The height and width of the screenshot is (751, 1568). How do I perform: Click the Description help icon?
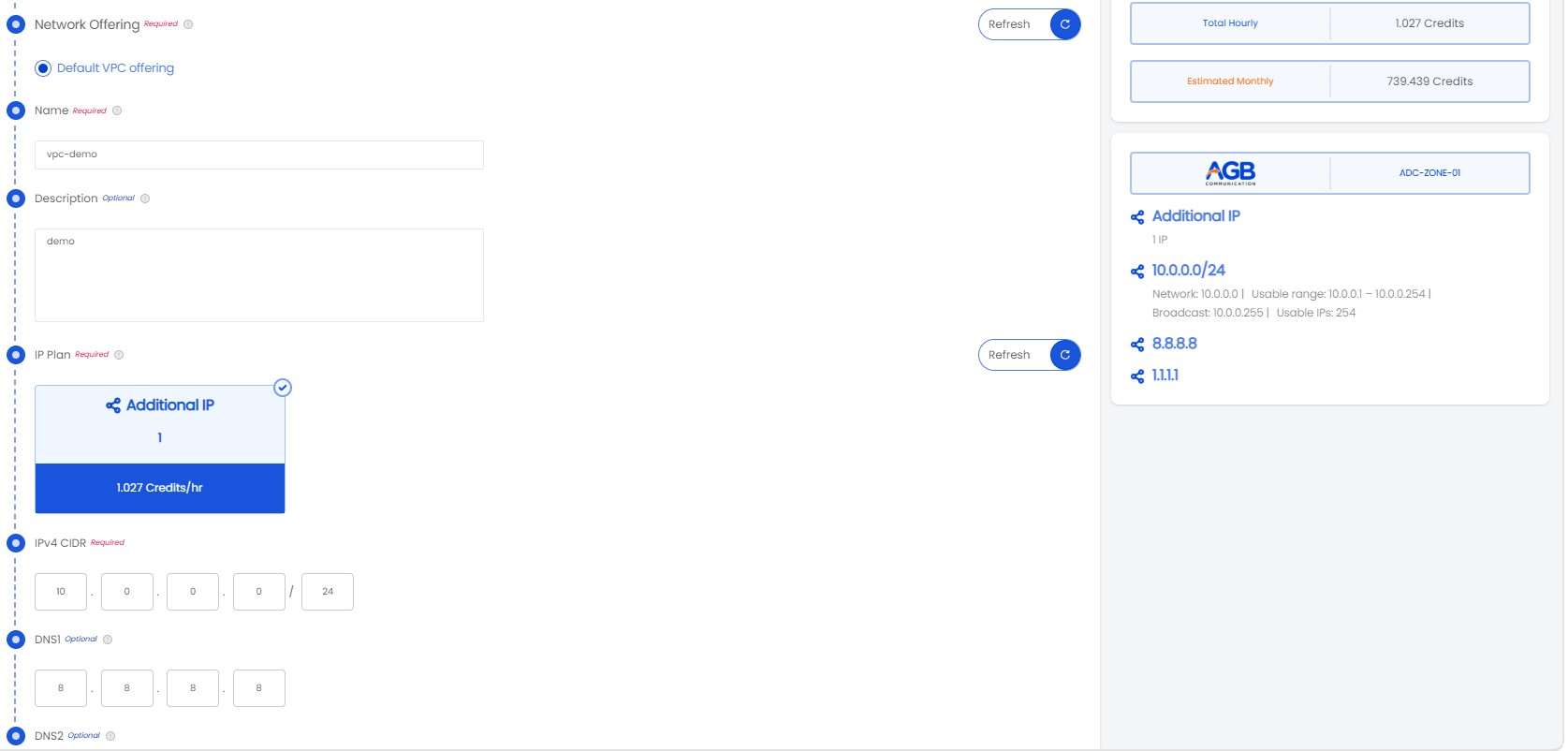click(145, 199)
